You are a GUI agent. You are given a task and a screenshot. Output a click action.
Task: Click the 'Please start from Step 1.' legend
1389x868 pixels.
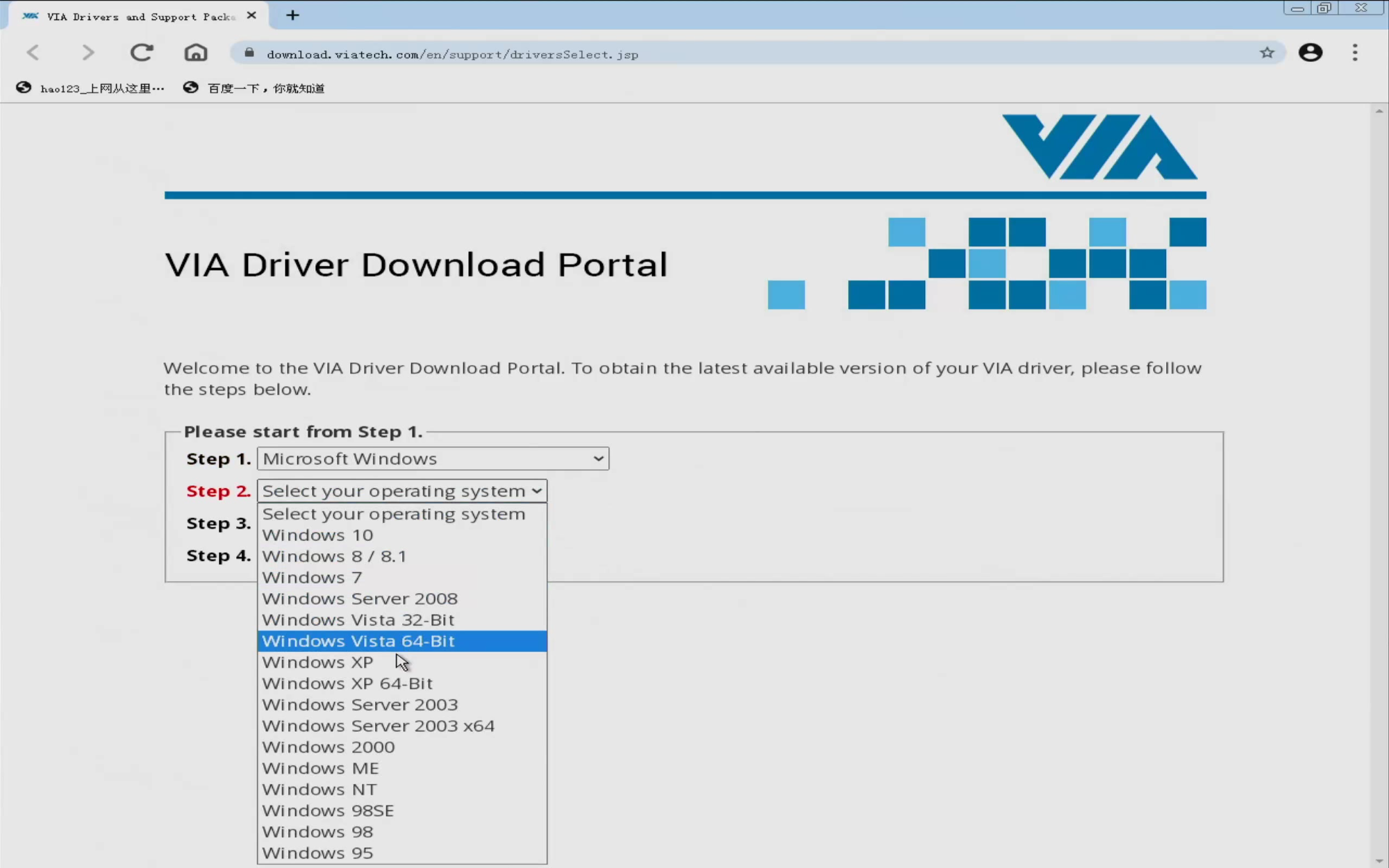(303, 432)
